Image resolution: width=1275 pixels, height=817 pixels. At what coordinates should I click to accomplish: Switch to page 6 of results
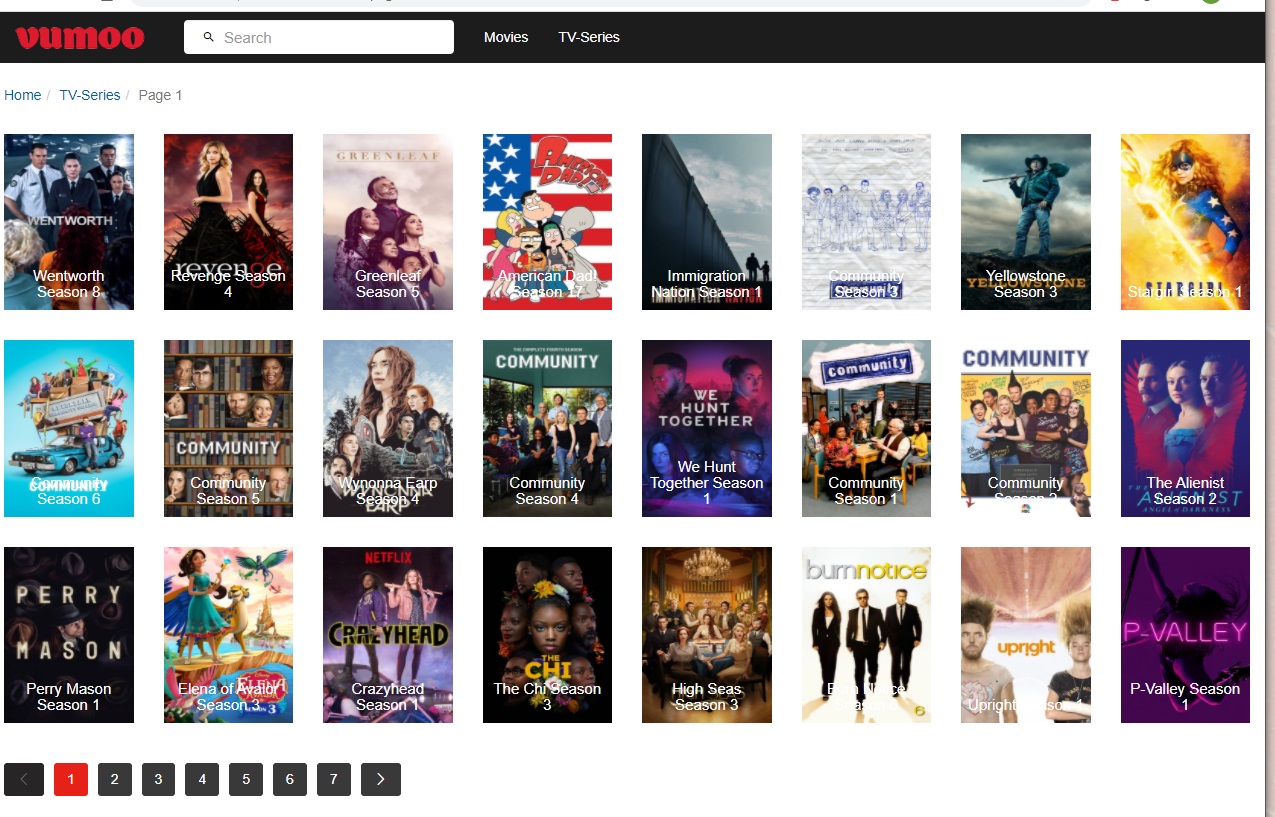point(290,780)
